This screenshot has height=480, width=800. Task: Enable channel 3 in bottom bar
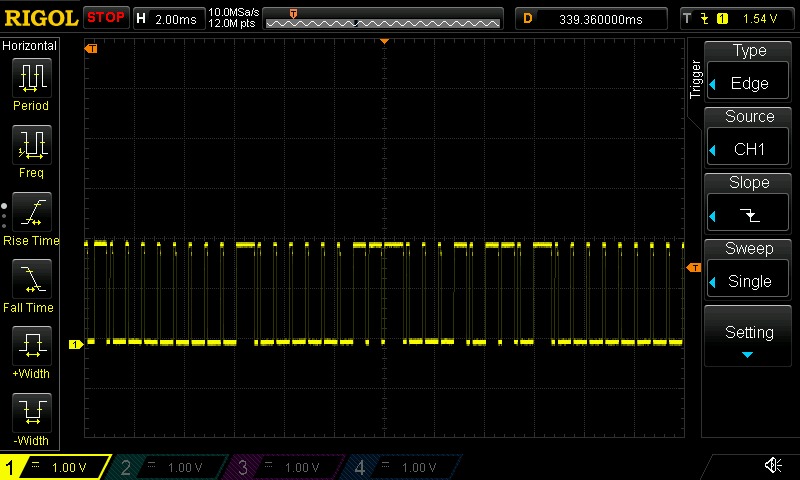point(287,467)
